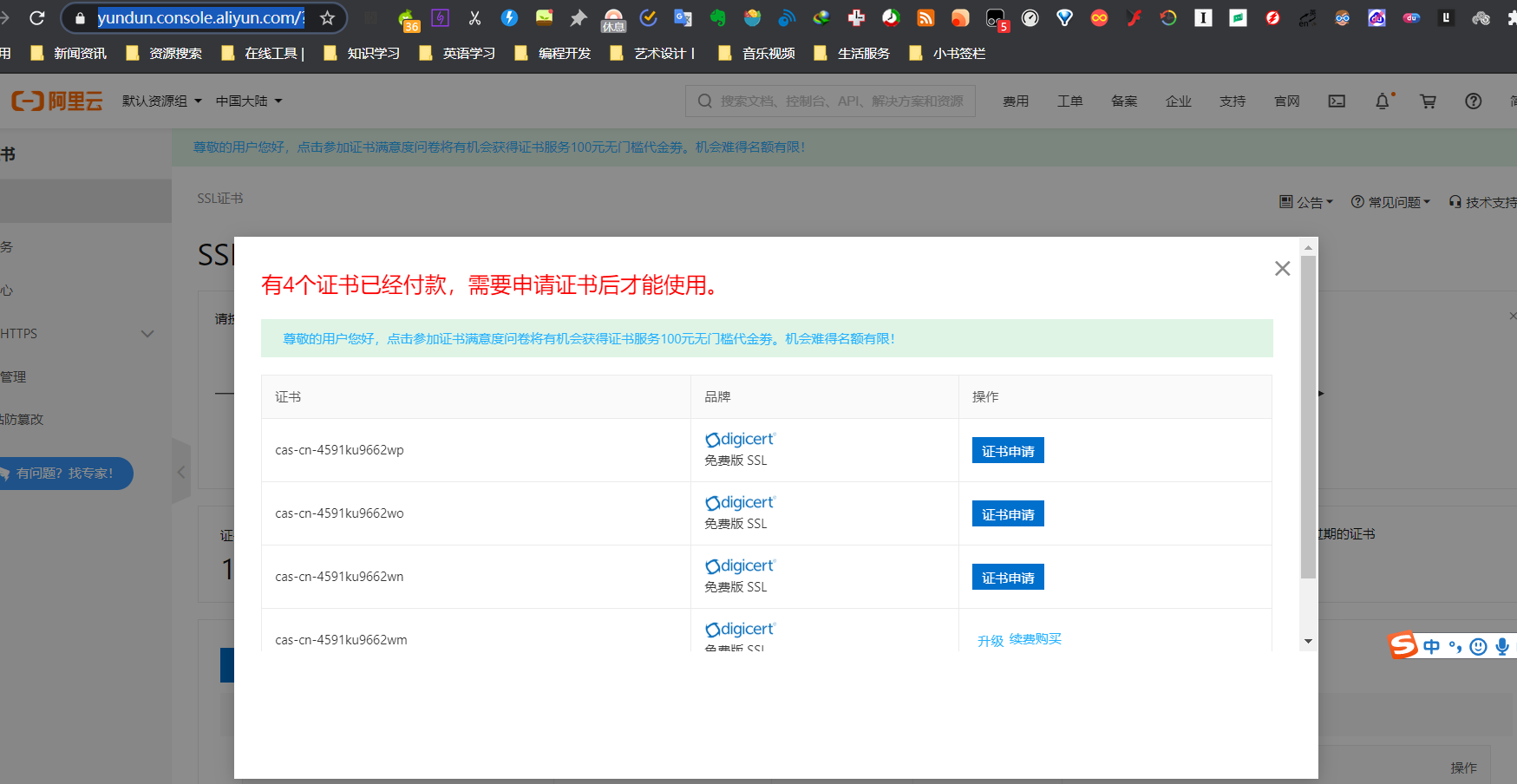Open the Sogou input method microphone icon
1517x784 pixels.
click(x=1502, y=646)
